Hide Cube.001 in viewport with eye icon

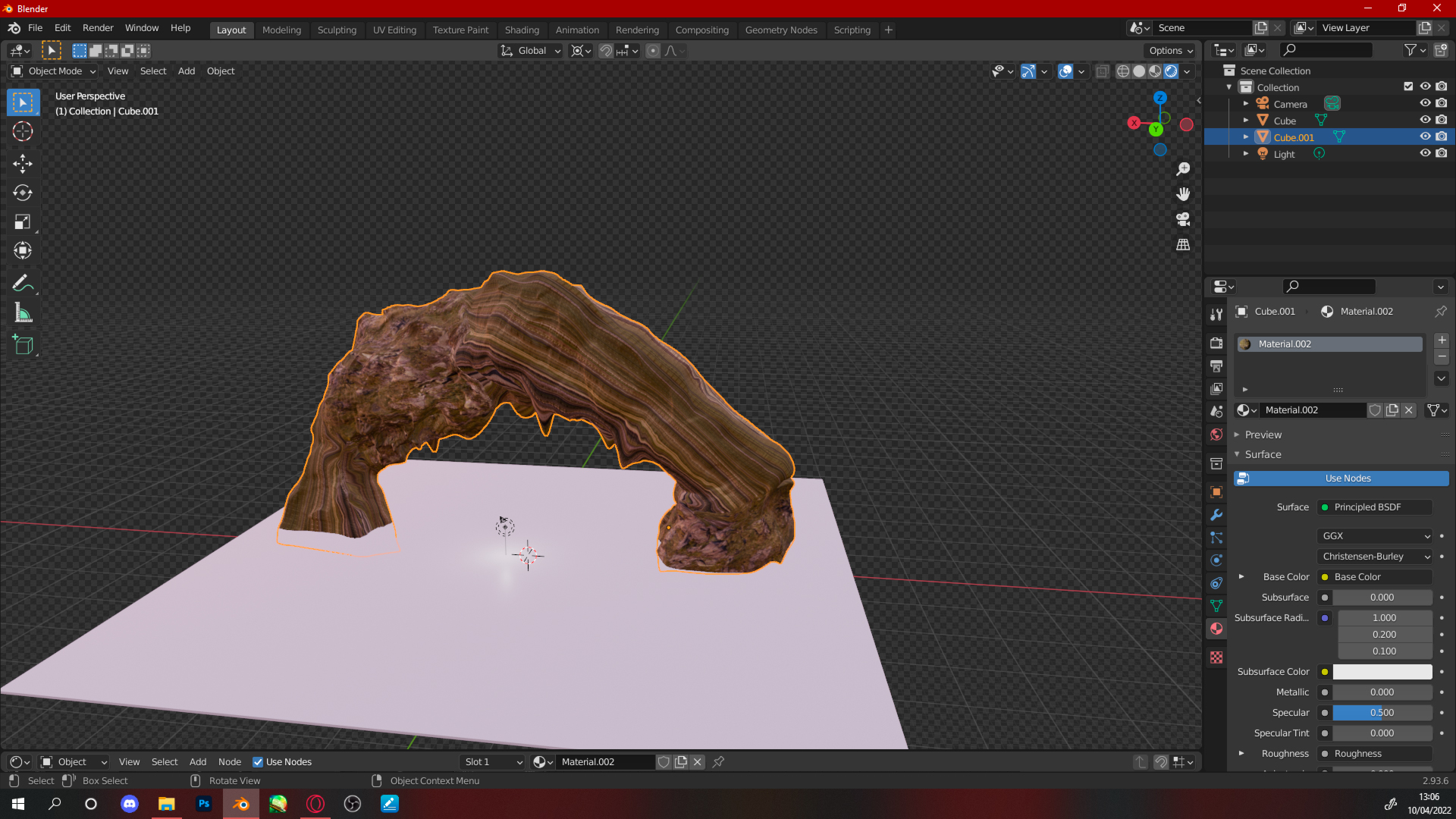pos(1425,137)
